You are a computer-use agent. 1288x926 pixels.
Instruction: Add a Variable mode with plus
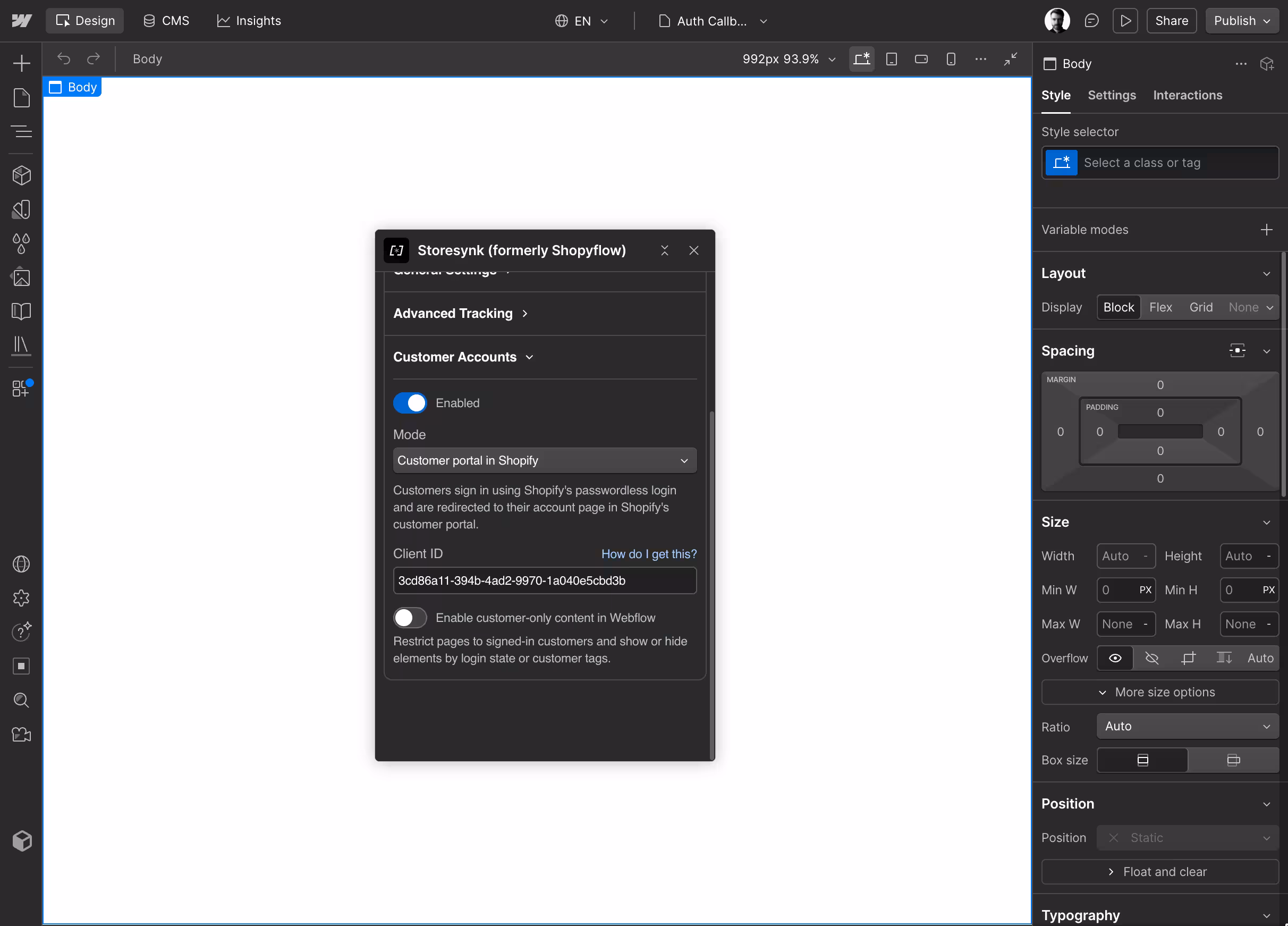[1266, 230]
